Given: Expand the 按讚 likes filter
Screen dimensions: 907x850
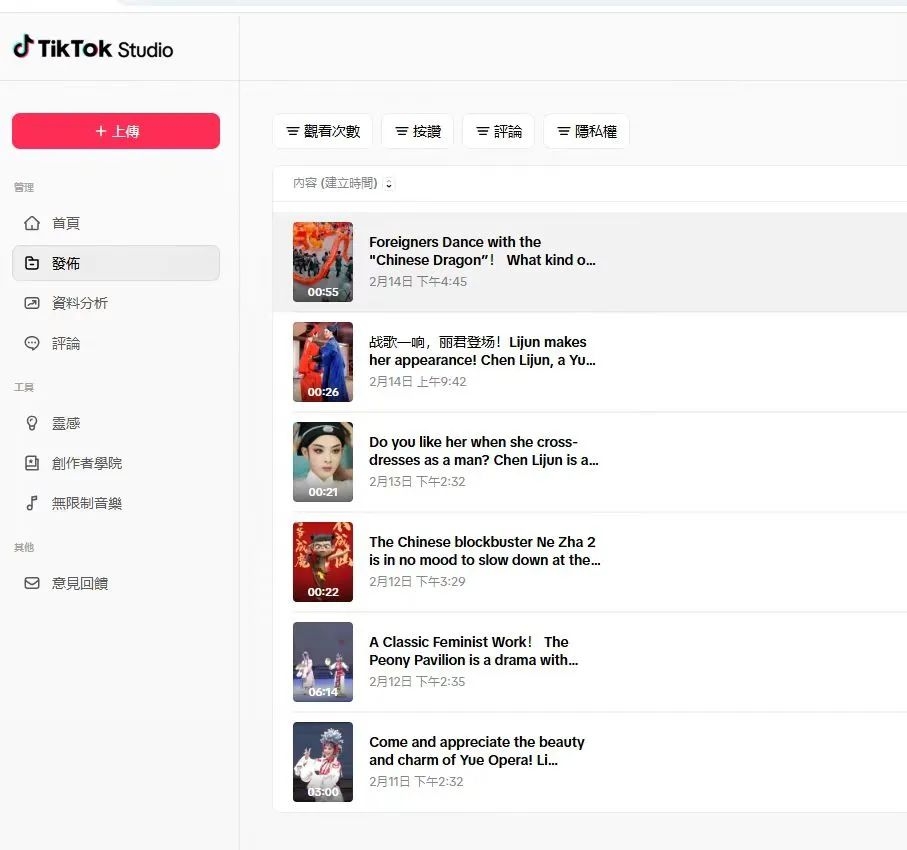Looking at the screenshot, I should tap(417, 131).
